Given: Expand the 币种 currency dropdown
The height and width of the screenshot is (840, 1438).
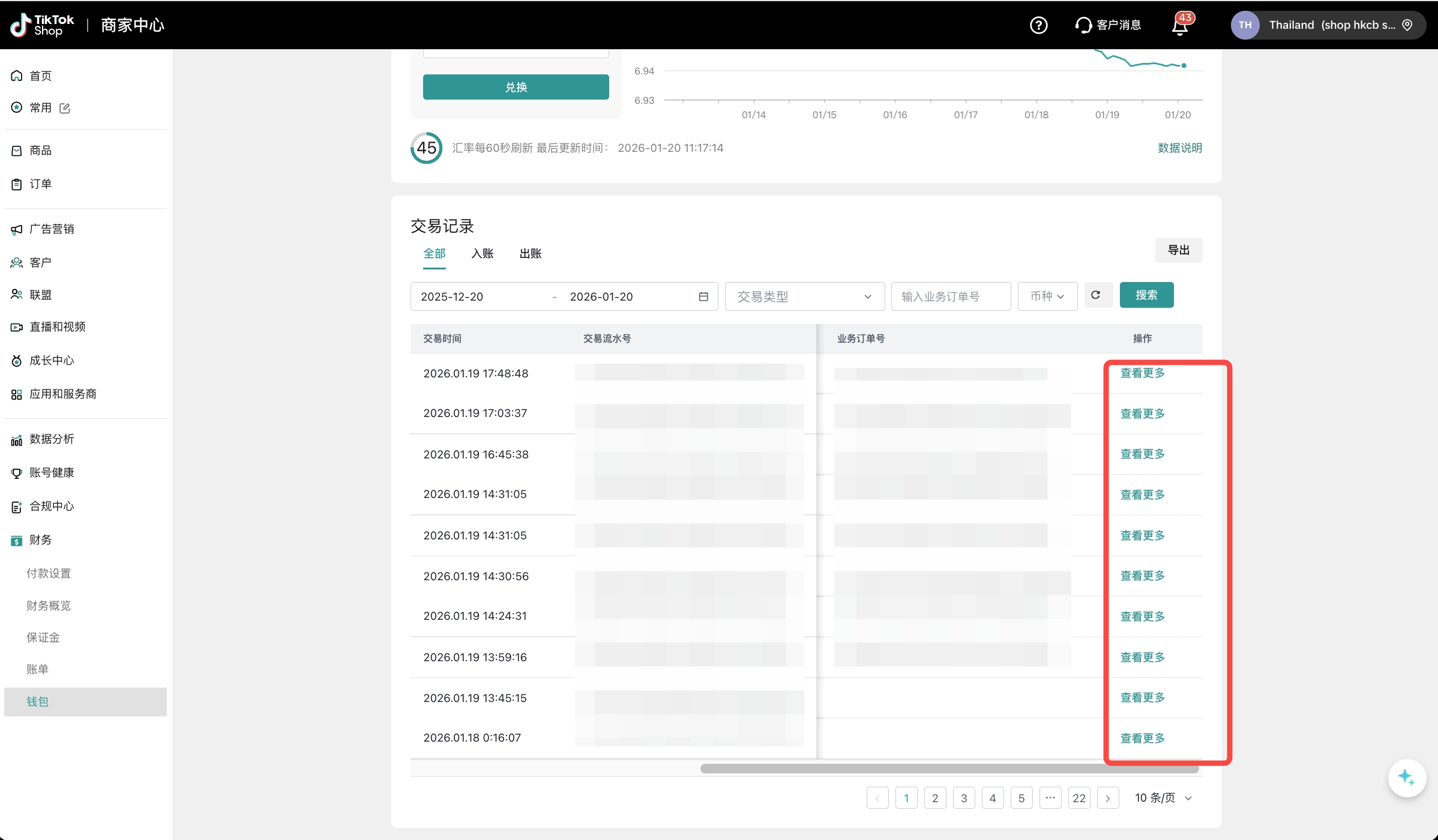Looking at the screenshot, I should point(1047,296).
